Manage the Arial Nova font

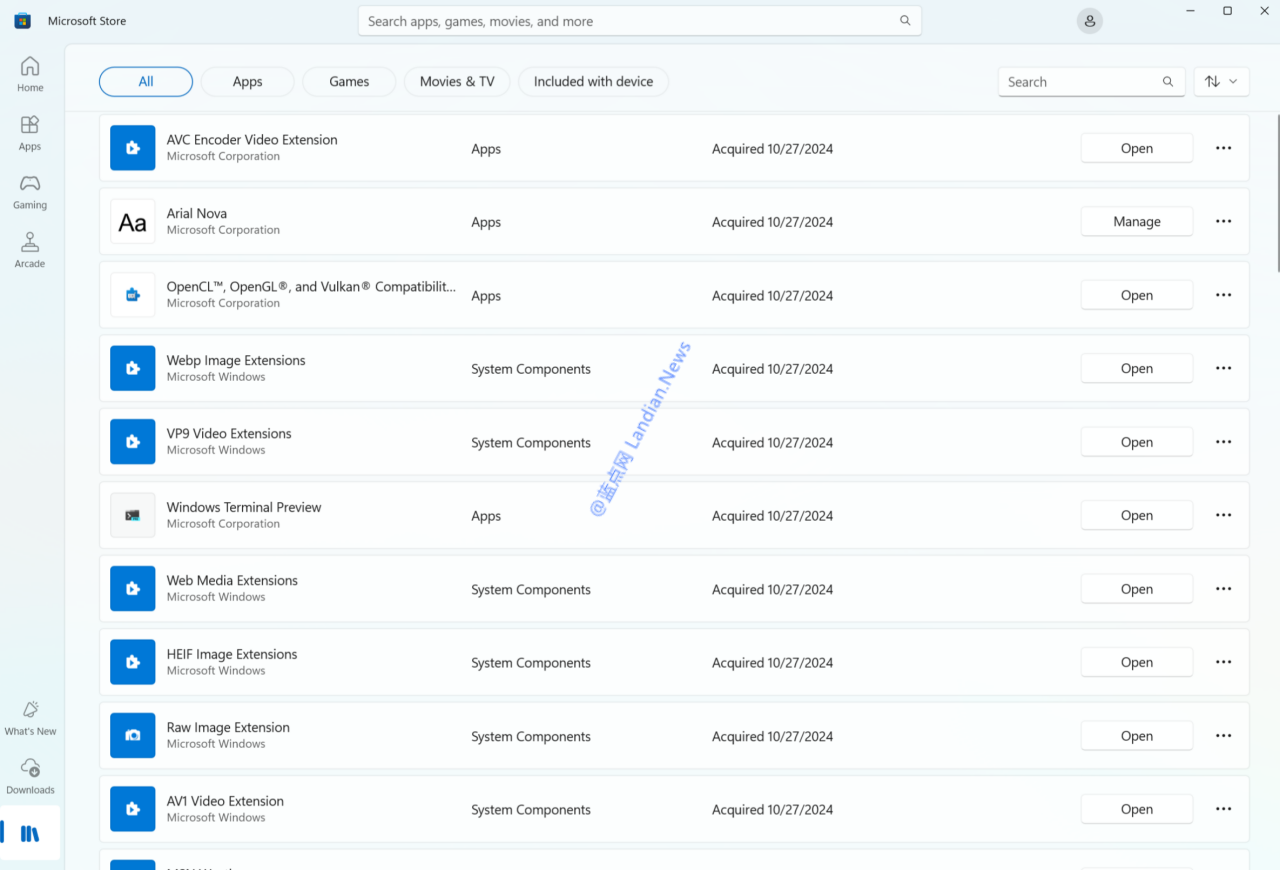tap(1136, 222)
